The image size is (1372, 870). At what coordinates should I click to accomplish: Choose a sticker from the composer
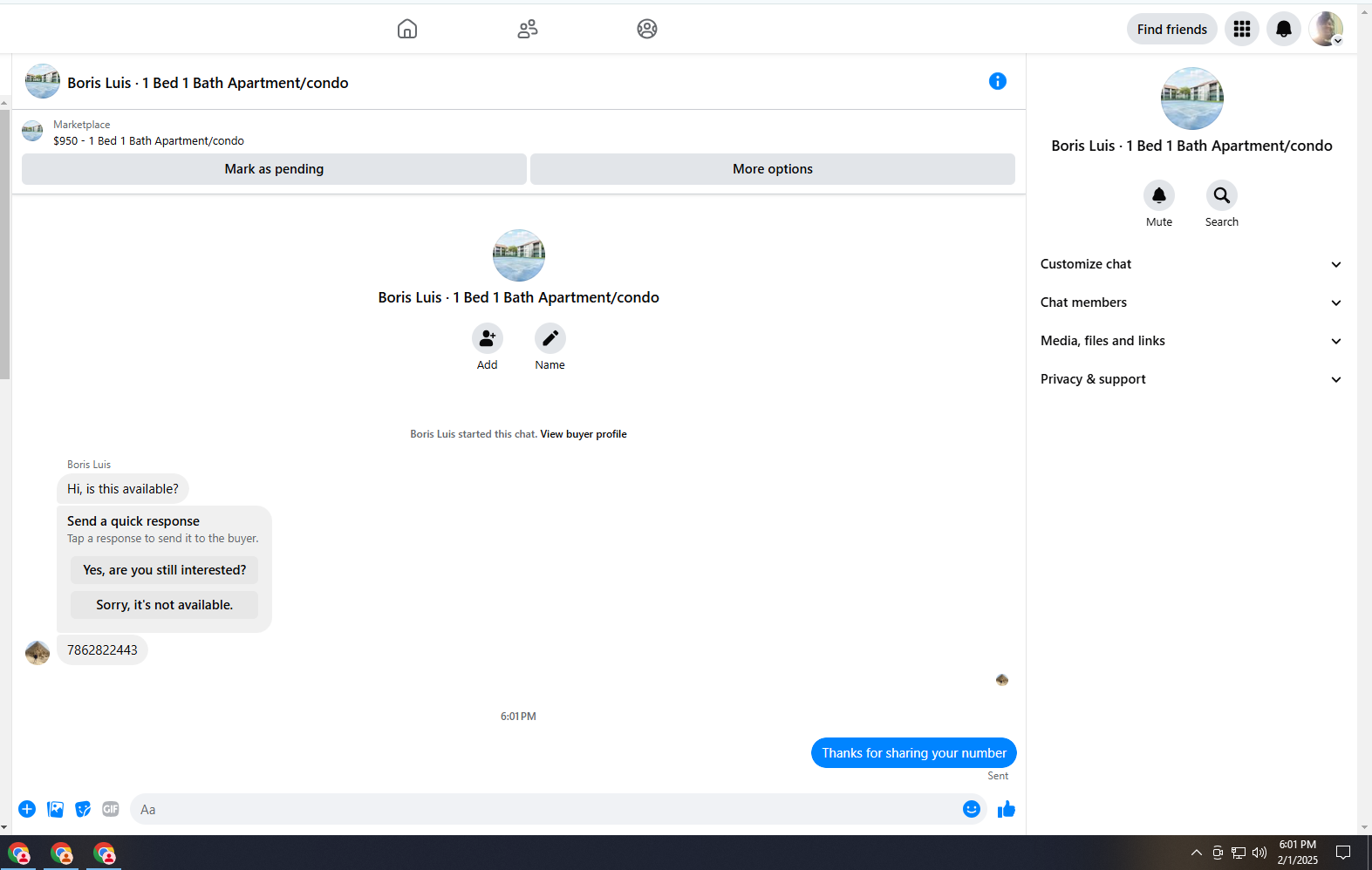pyautogui.click(x=83, y=809)
